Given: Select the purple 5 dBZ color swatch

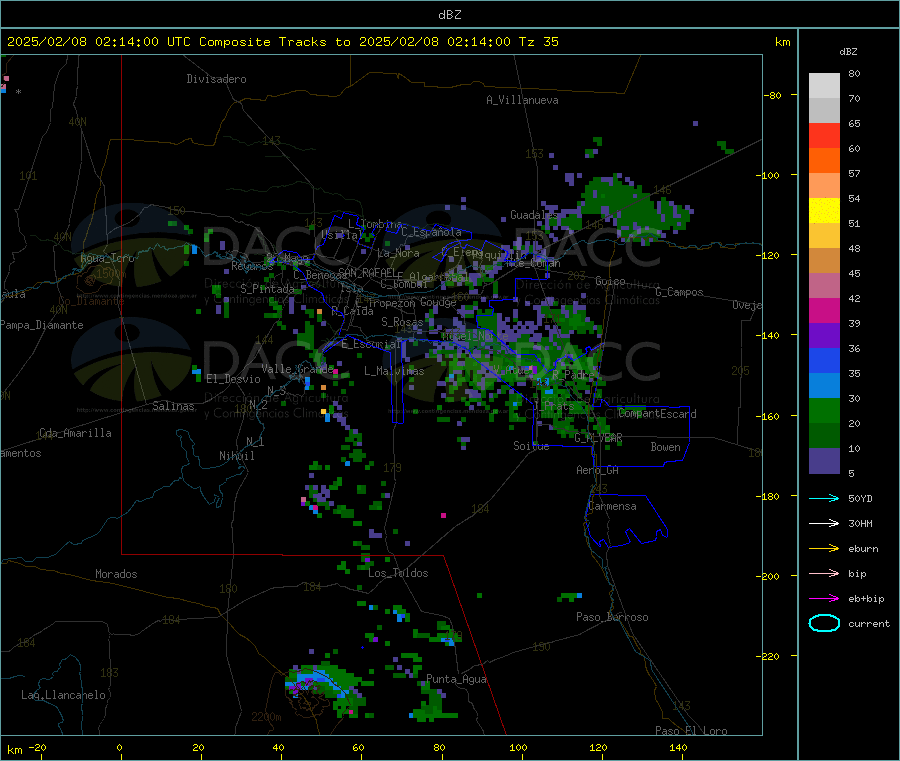Looking at the screenshot, I should point(824,461).
